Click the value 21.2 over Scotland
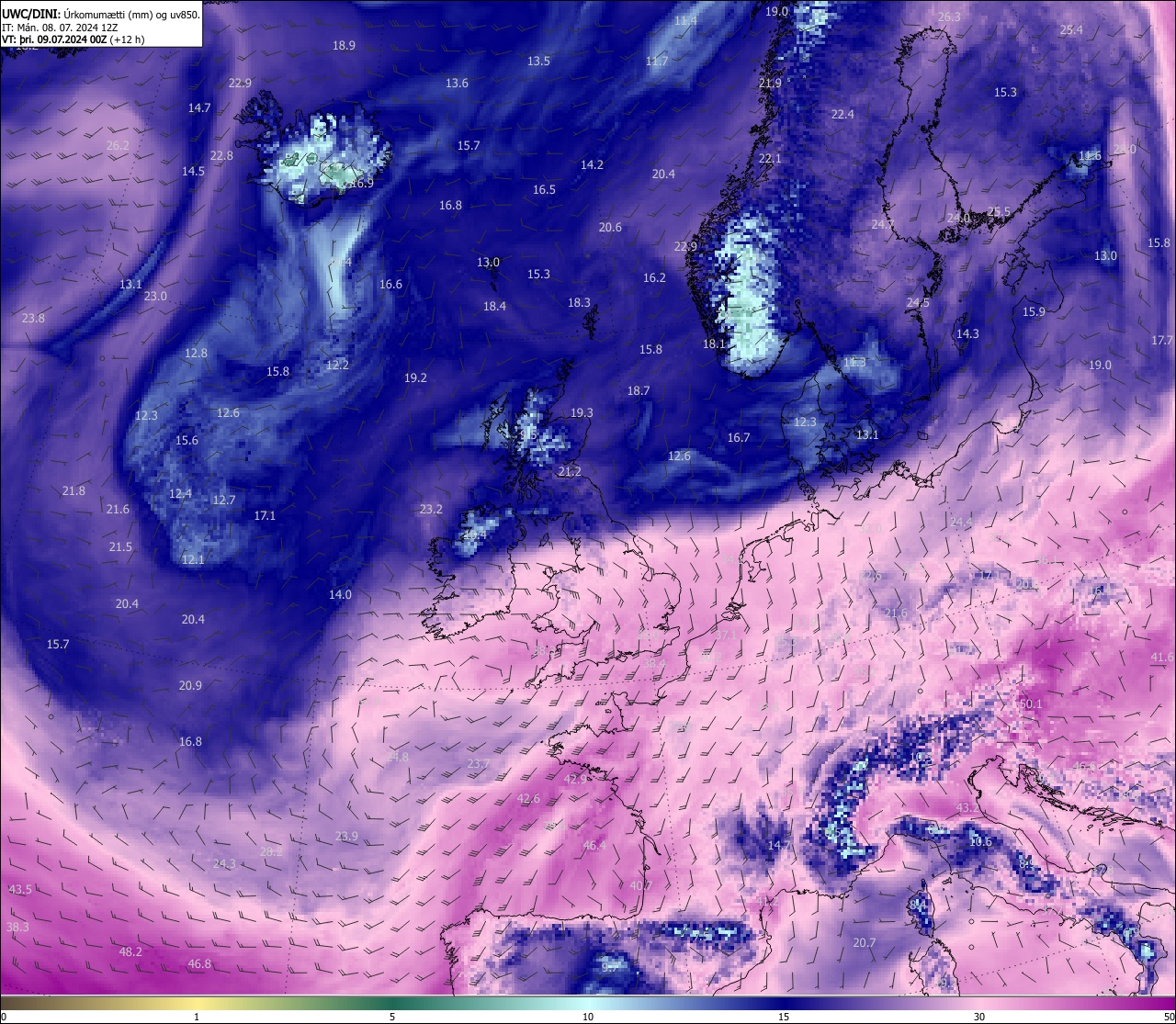 (570, 471)
